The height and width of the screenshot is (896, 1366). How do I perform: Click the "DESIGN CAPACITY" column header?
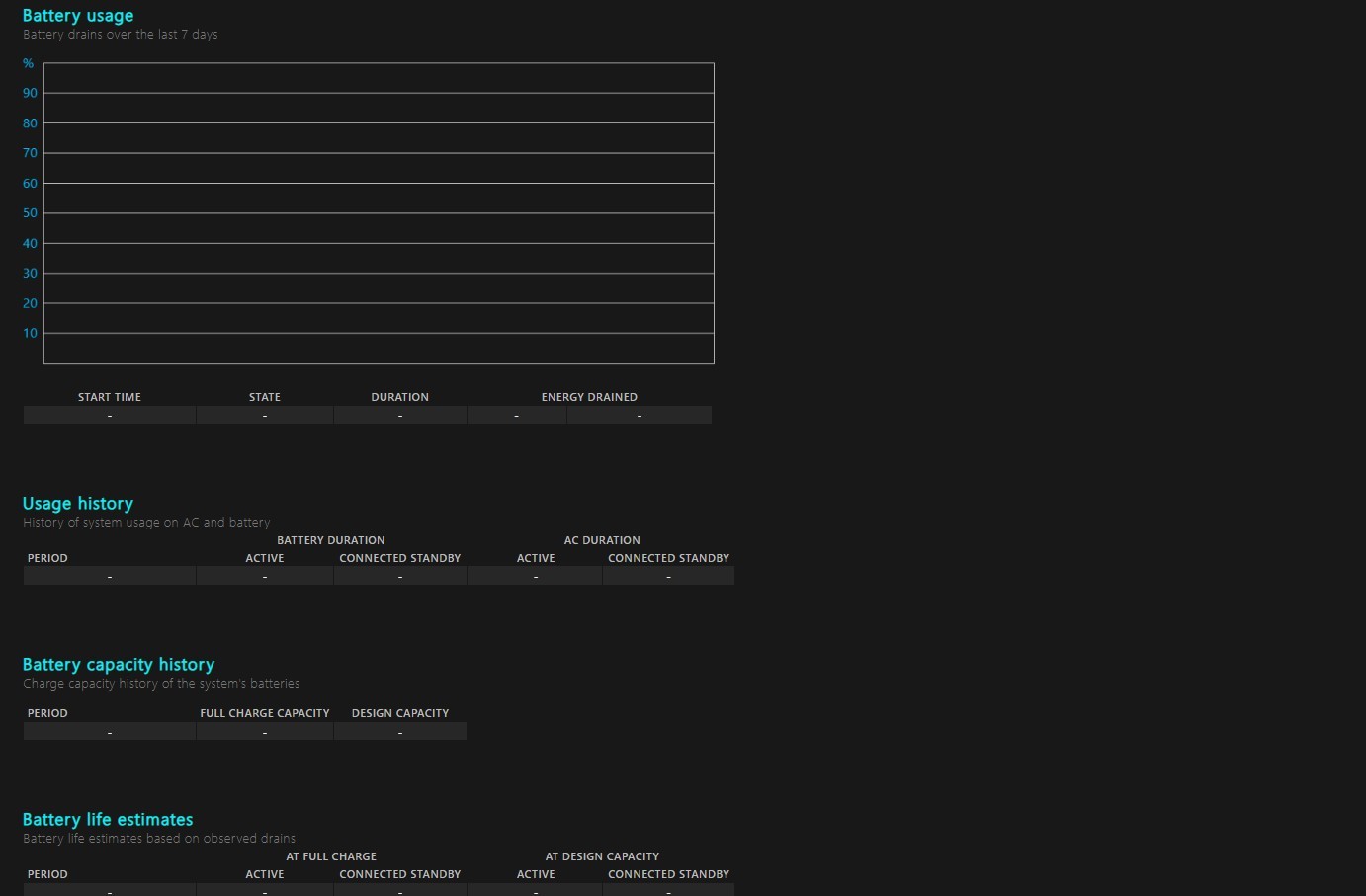click(x=400, y=713)
